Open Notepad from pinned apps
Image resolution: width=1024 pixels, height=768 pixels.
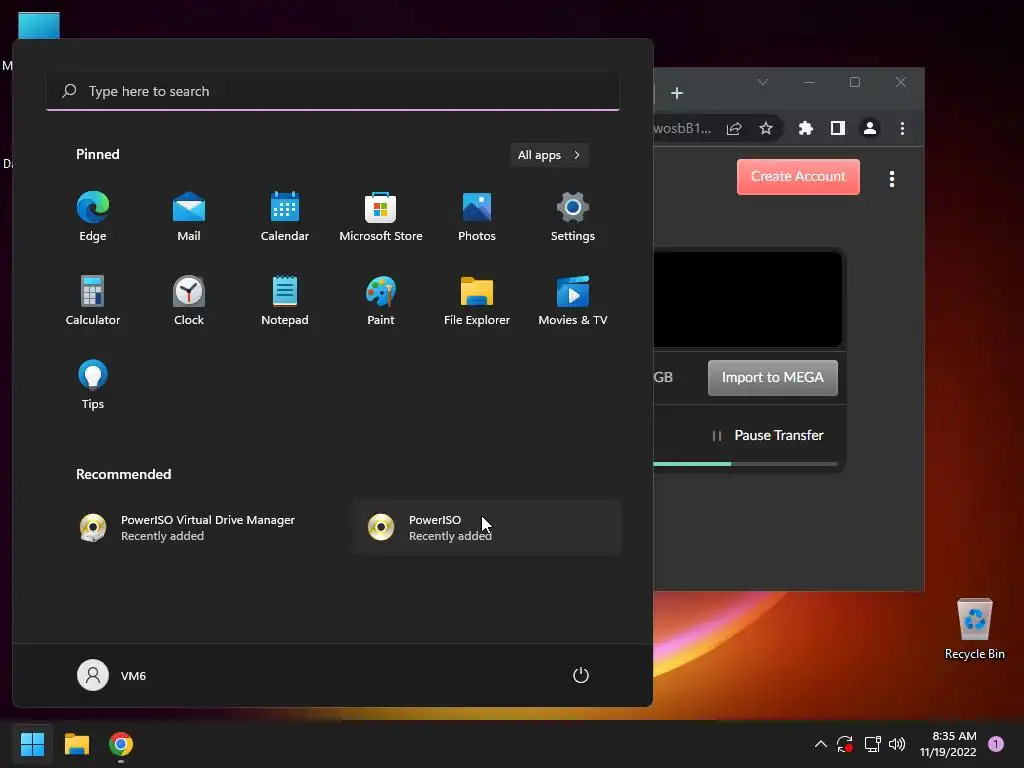[285, 300]
